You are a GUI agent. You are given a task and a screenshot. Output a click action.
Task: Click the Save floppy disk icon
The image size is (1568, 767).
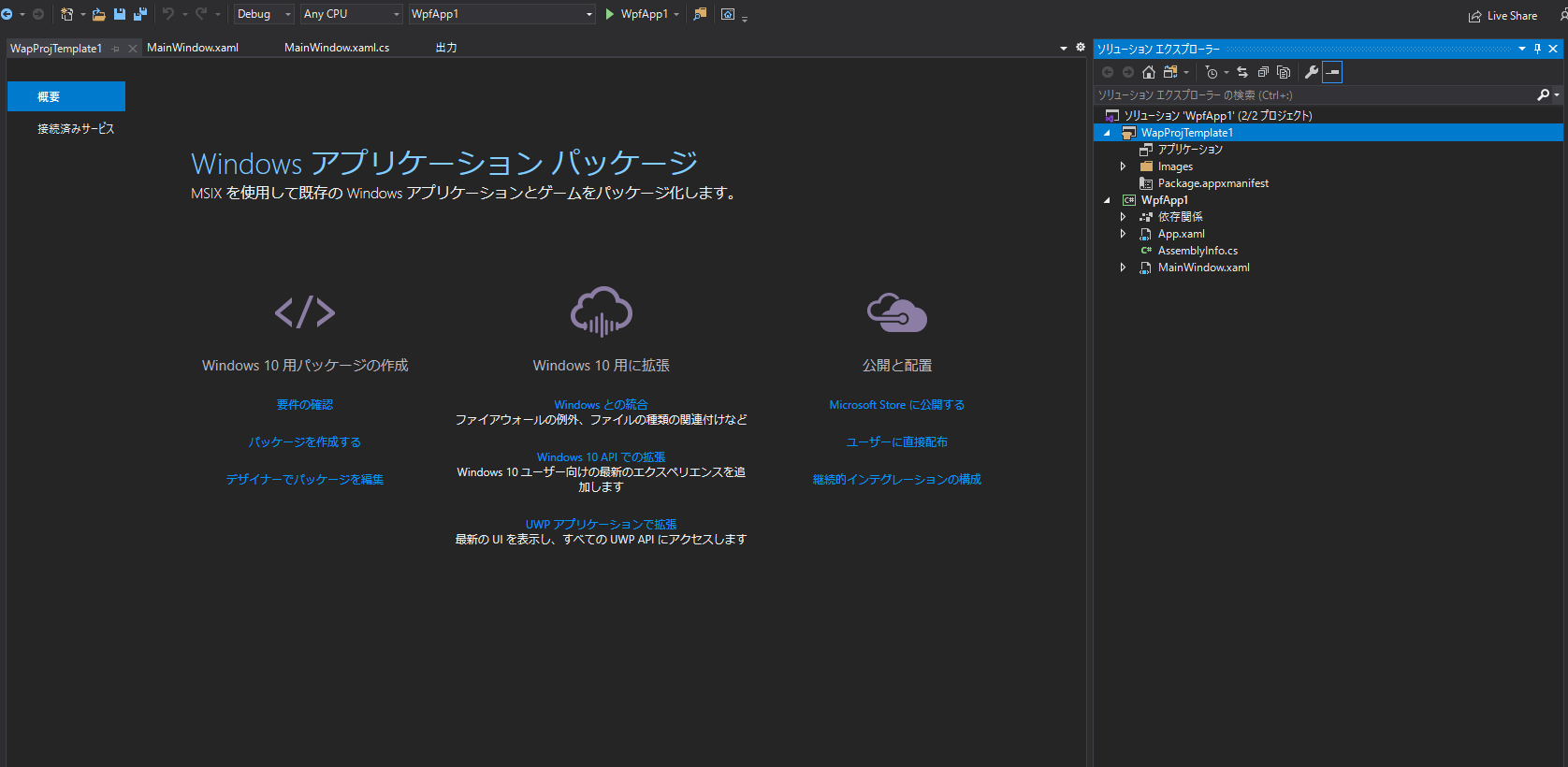click(120, 14)
